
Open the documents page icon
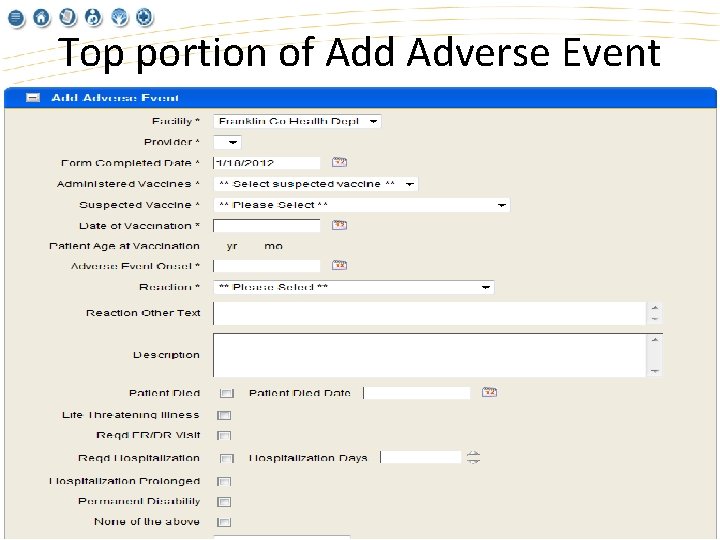[x=68, y=17]
